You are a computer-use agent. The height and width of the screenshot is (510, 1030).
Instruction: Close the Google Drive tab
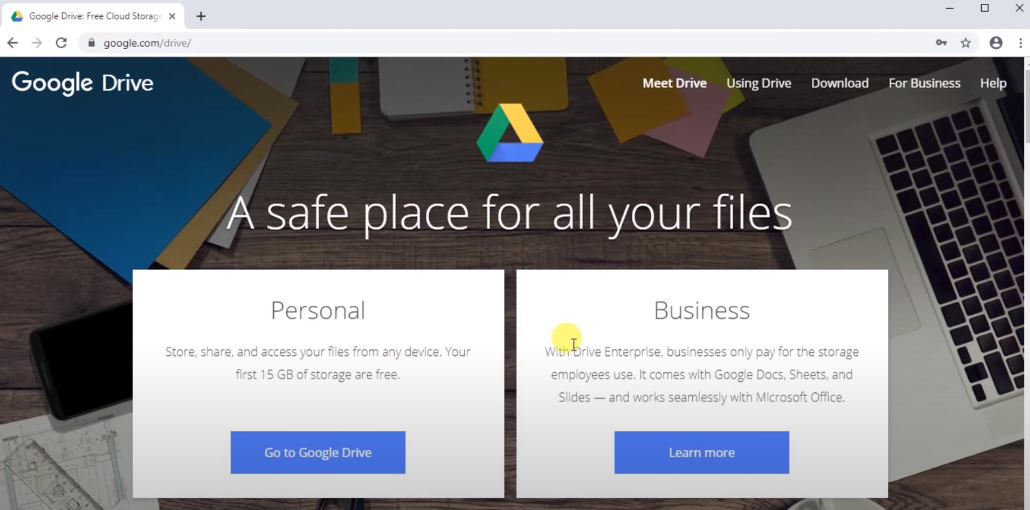(x=172, y=16)
